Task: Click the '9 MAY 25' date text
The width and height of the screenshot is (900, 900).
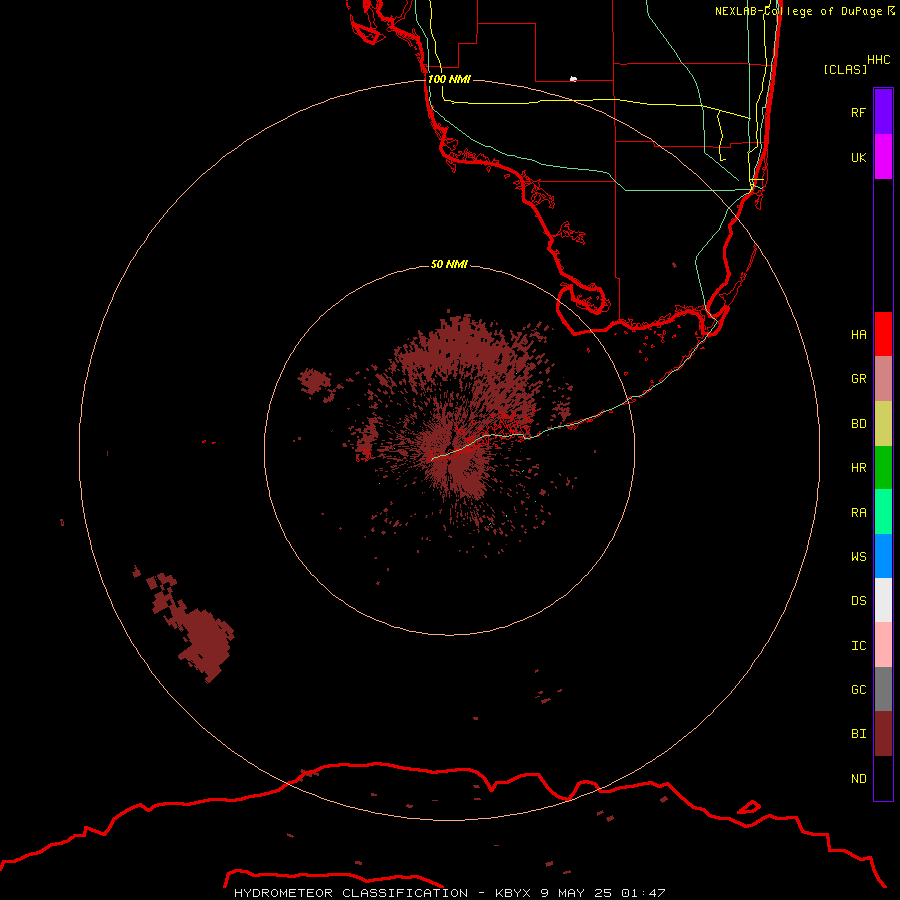Action: 576,893
